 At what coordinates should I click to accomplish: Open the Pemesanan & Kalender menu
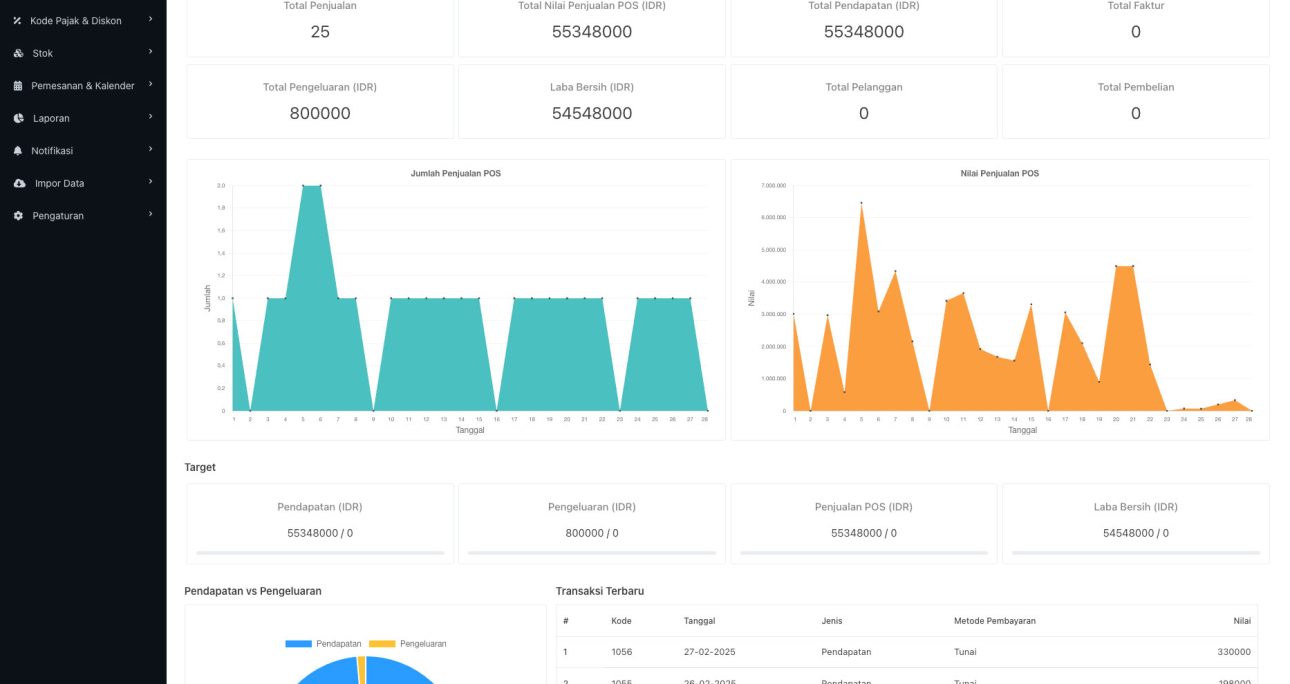83,86
